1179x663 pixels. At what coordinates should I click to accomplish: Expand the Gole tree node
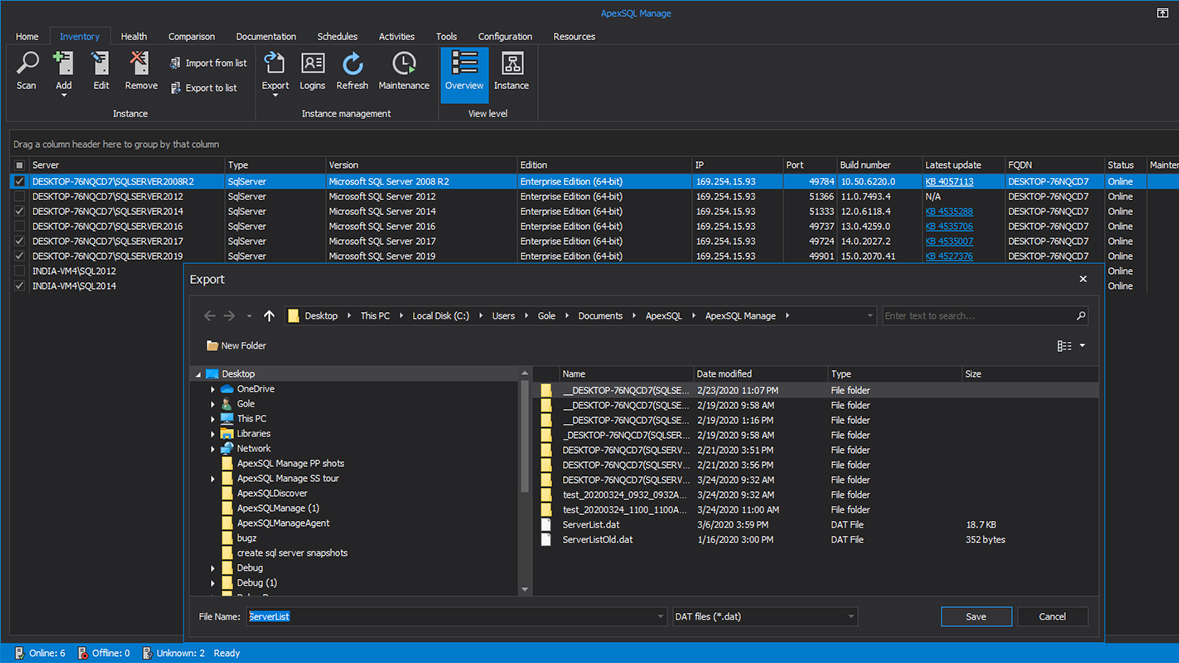pos(213,404)
